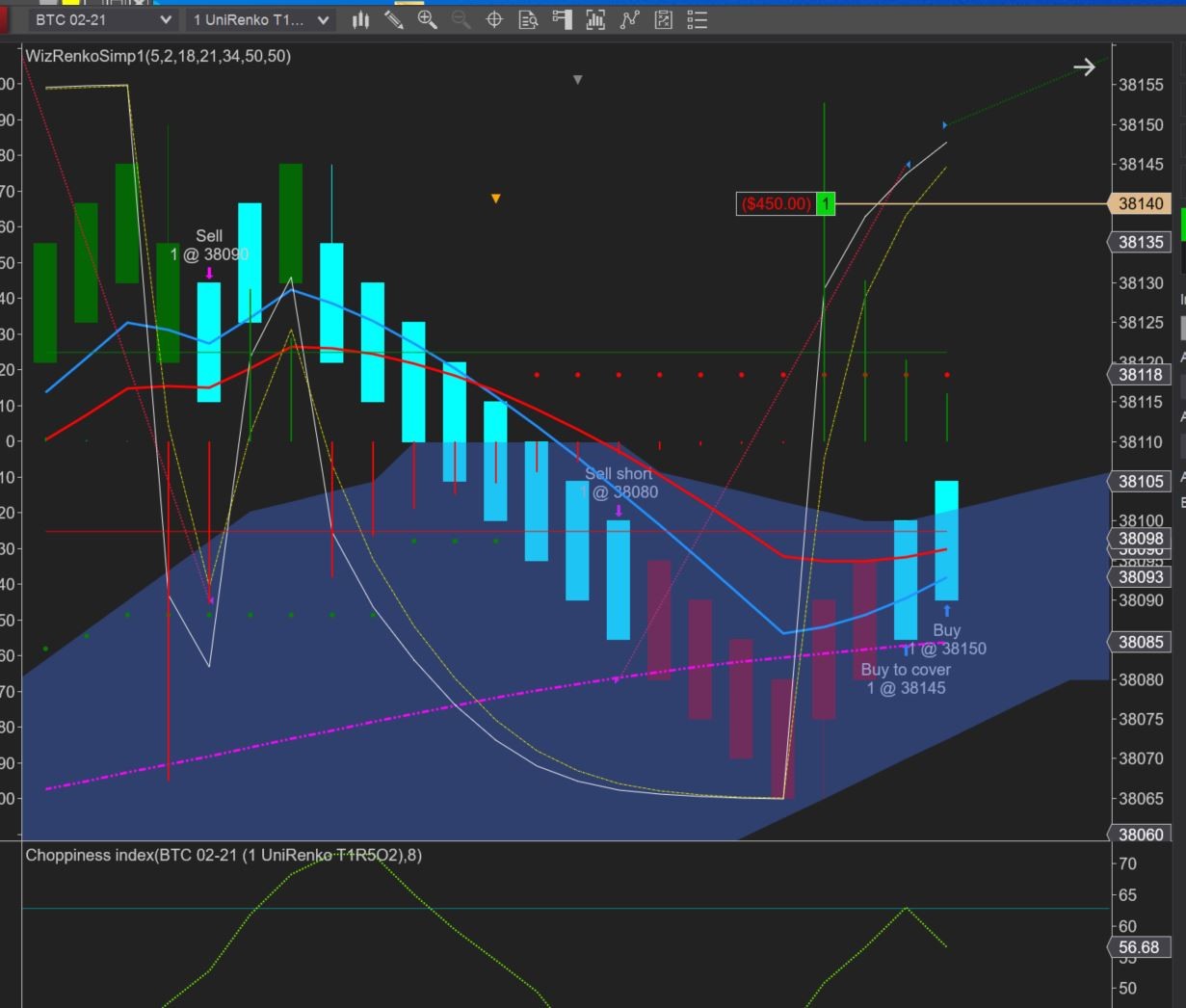
Task: Click the 38085 price marker on axis
Action: (1142, 642)
